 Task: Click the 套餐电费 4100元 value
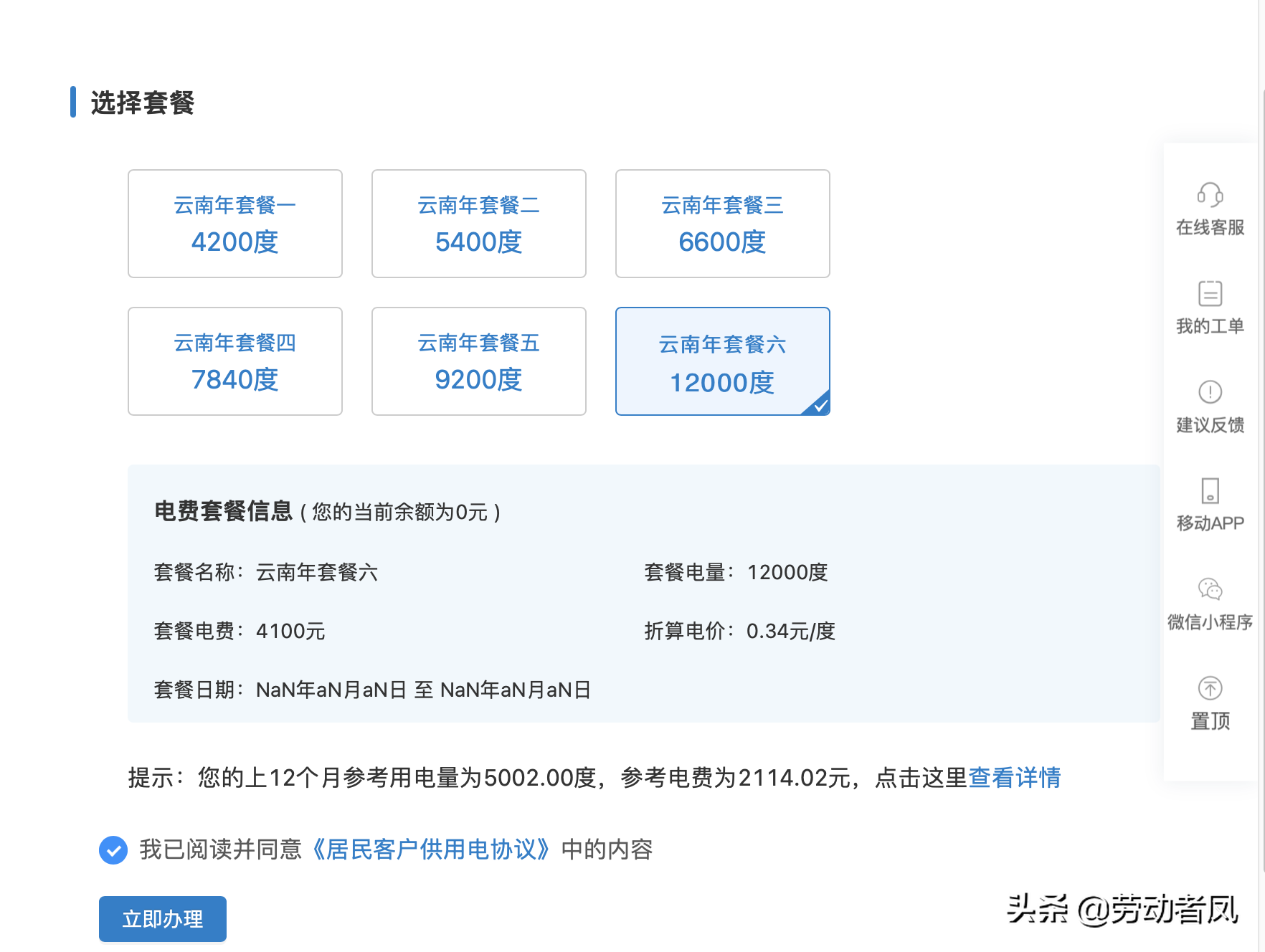tap(290, 631)
